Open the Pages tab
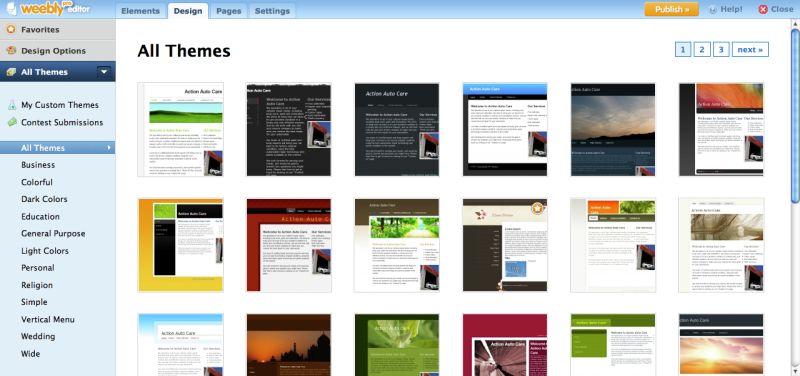Viewport: 800px width, 376px height. (229, 11)
